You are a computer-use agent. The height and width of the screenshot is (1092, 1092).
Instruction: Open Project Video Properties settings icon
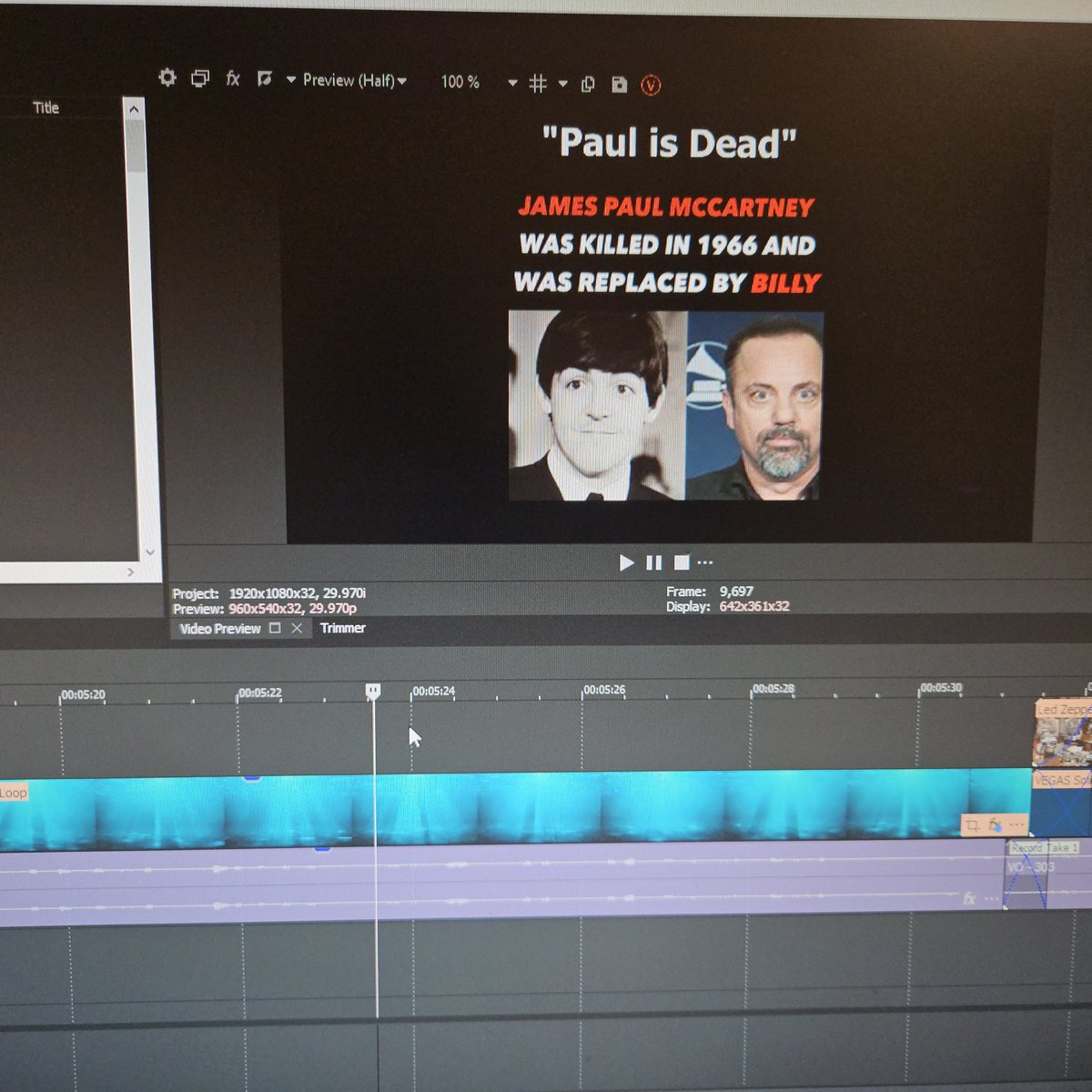[167, 80]
